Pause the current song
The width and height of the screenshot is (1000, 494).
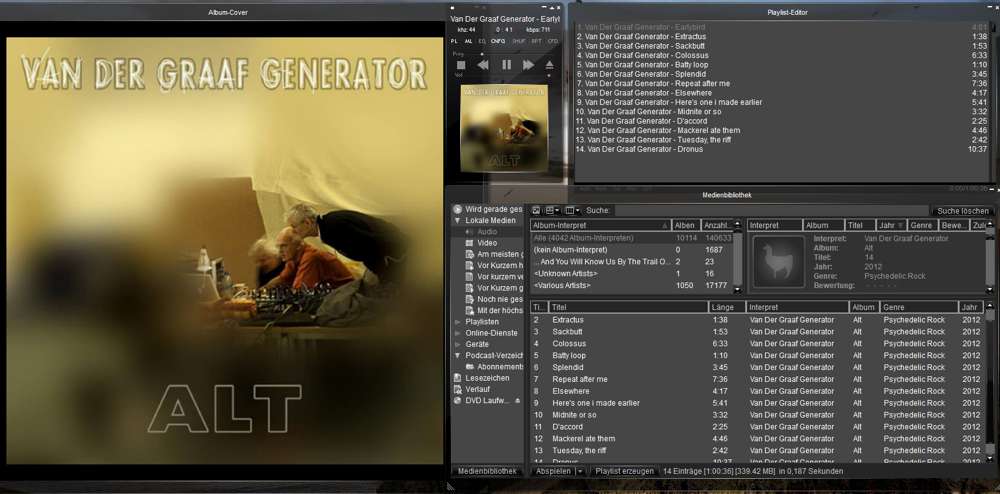coord(506,65)
